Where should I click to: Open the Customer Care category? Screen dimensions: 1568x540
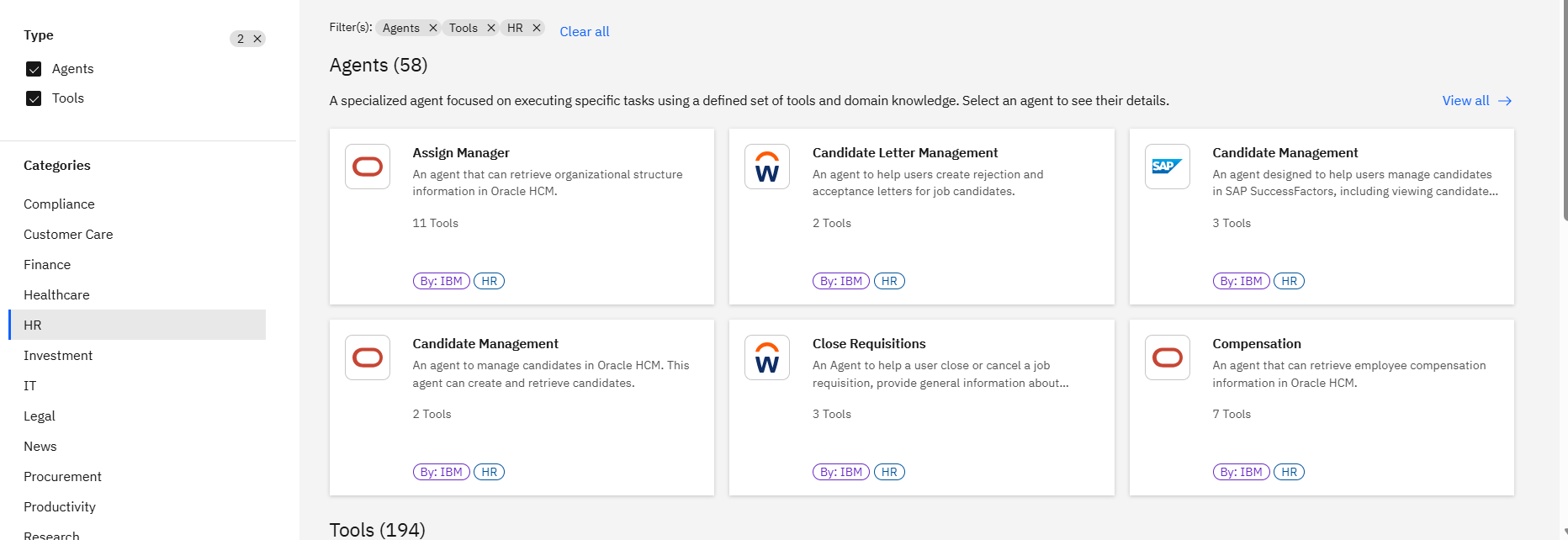click(x=68, y=235)
